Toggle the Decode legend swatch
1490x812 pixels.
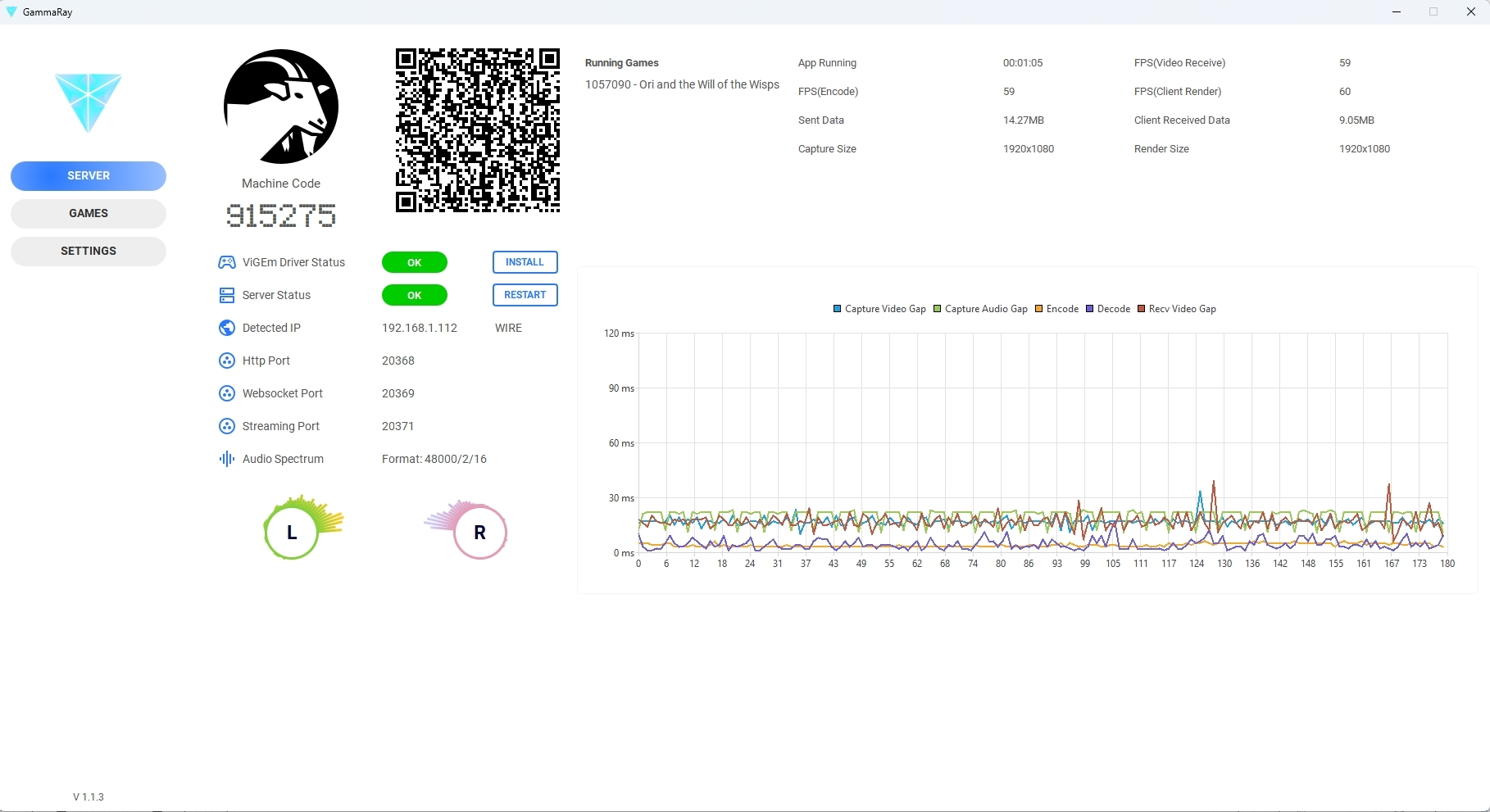(x=1090, y=309)
